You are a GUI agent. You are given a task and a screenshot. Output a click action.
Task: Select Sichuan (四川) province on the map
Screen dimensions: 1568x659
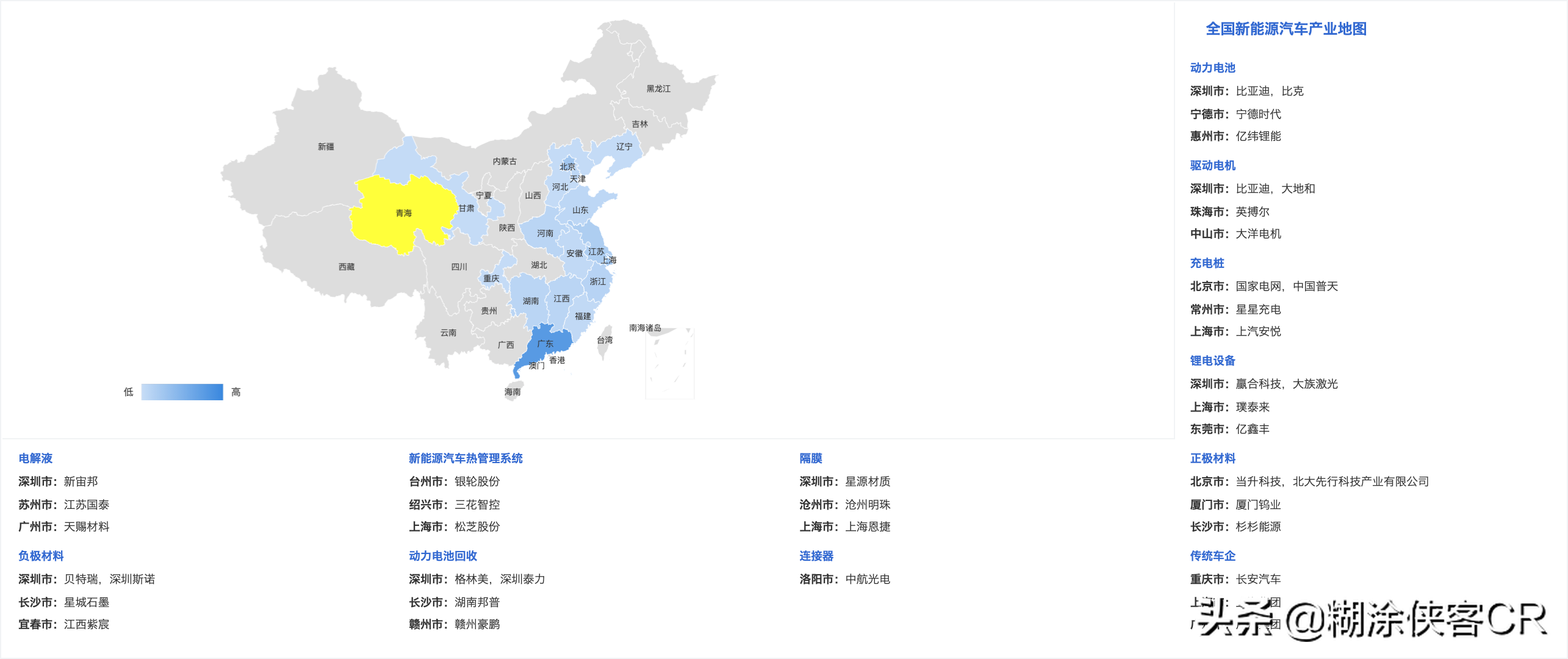click(459, 267)
